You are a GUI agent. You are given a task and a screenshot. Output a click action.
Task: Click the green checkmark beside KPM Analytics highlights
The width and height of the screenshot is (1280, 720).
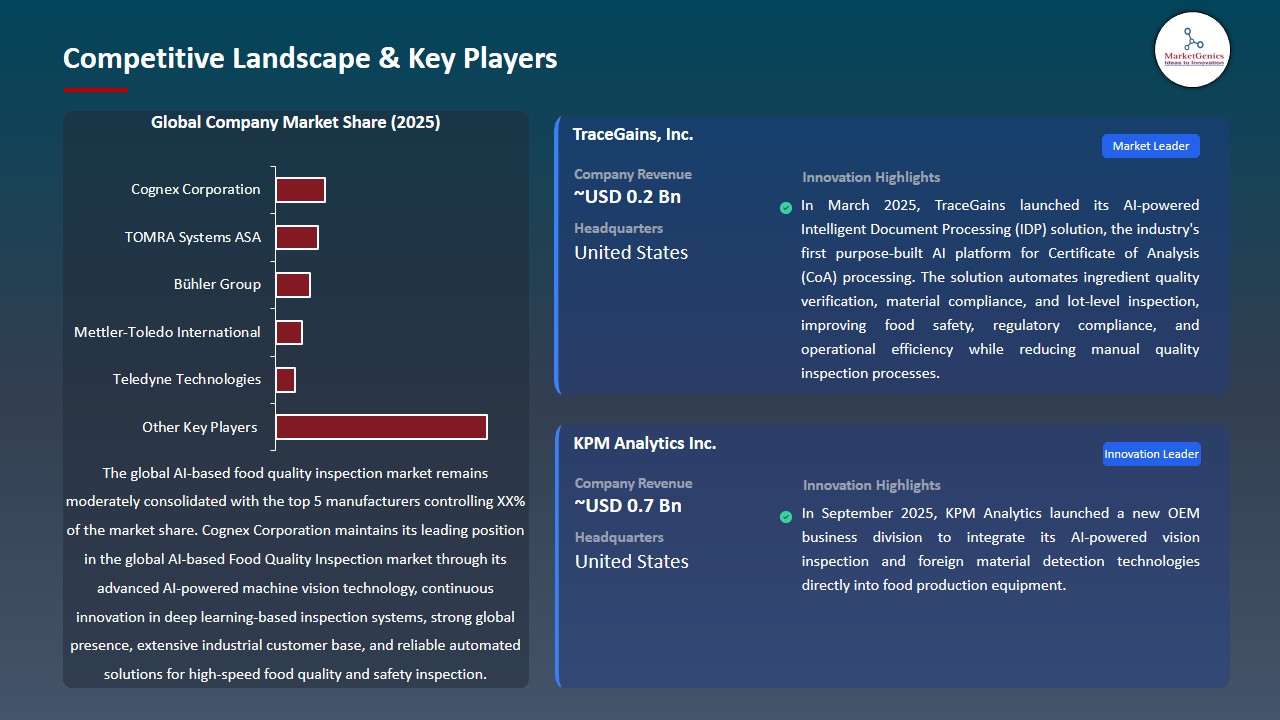[786, 517]
